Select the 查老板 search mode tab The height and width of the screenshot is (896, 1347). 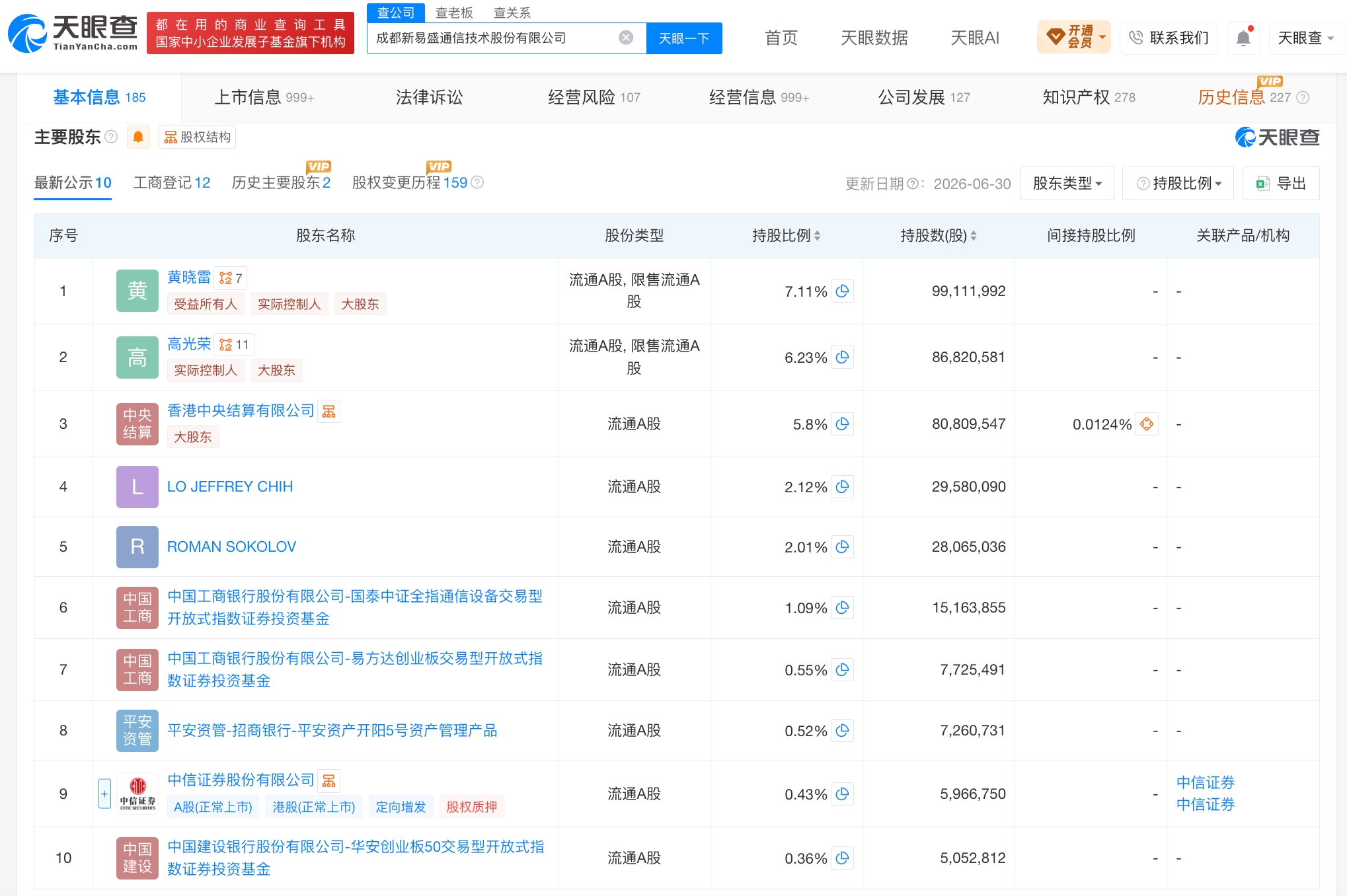pyautogui.click(x=454, y=13)
